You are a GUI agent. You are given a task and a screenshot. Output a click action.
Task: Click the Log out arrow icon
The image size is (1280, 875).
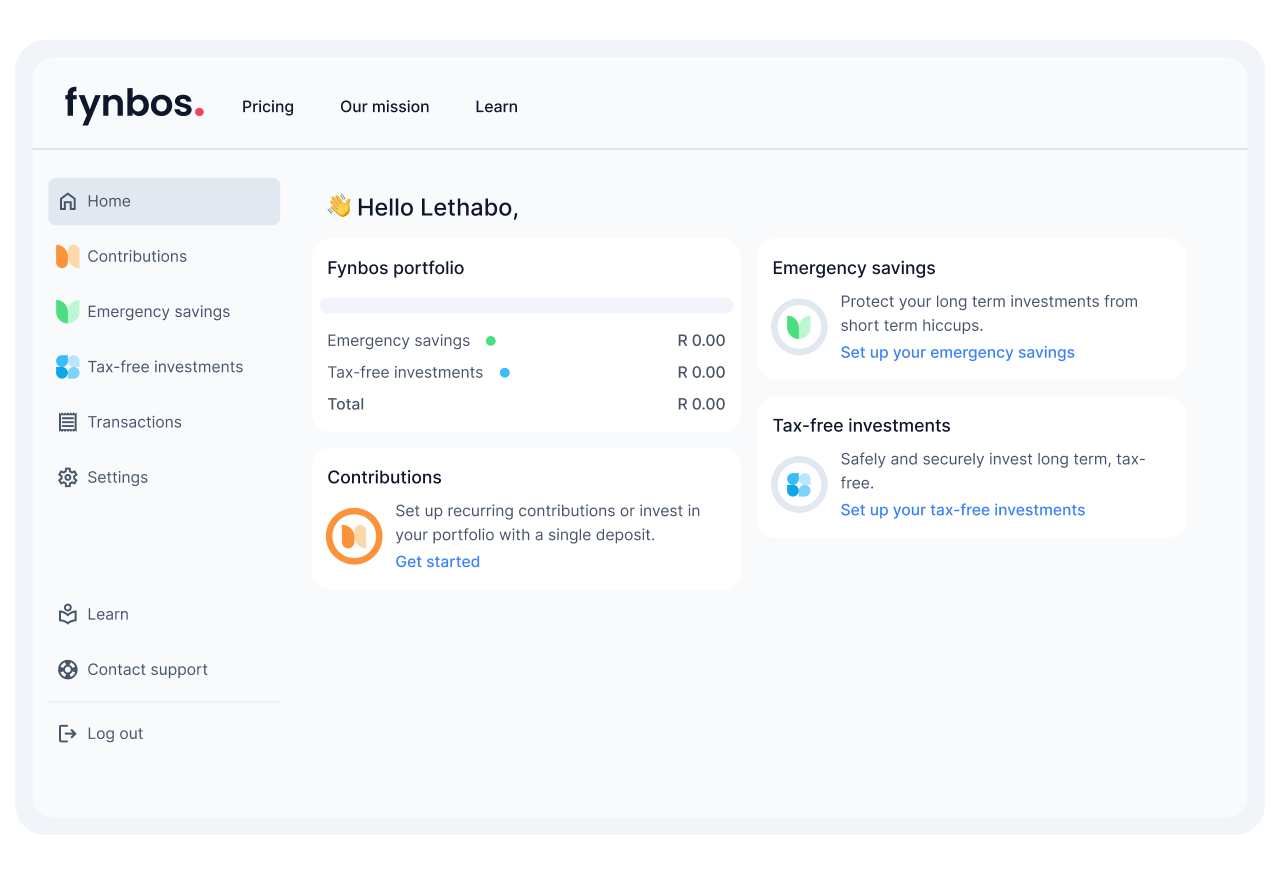tap(68, 734)
